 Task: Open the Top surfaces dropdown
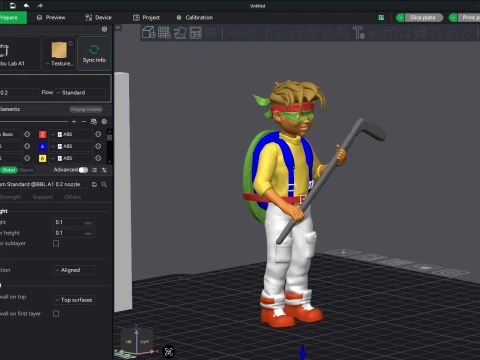click(x=74, y=300)
